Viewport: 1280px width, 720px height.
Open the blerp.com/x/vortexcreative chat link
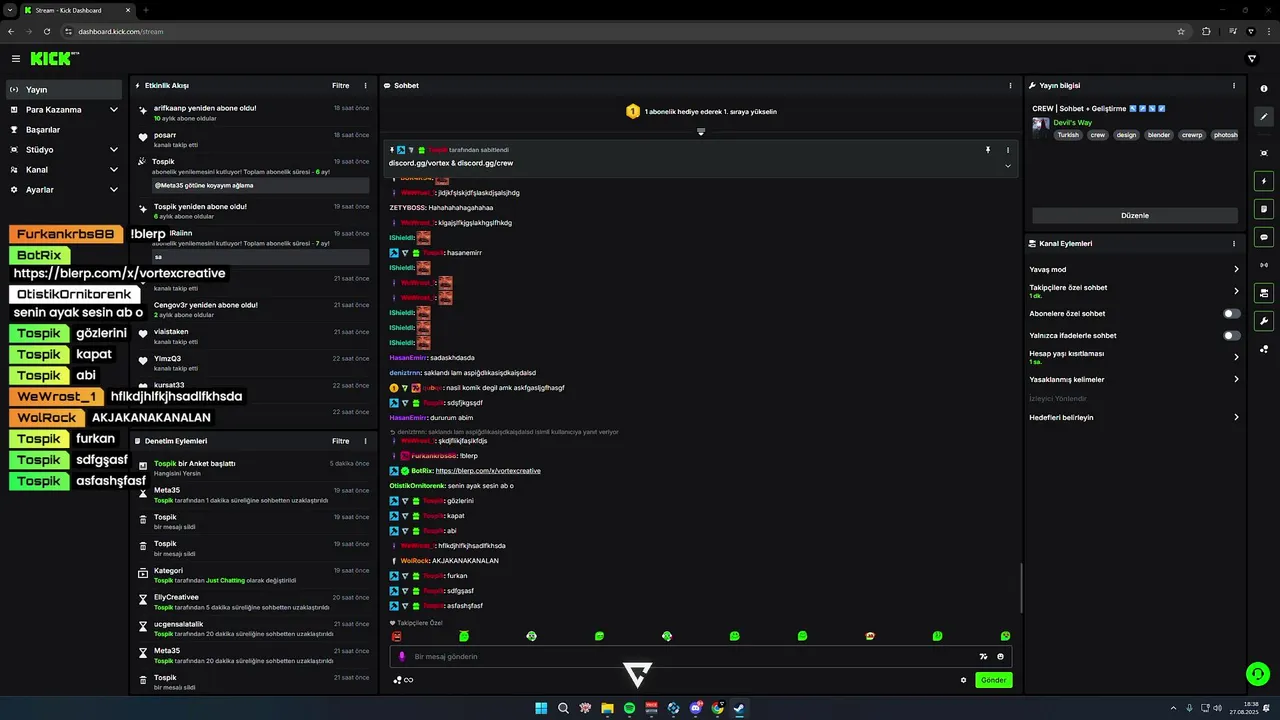pos(488,471)
